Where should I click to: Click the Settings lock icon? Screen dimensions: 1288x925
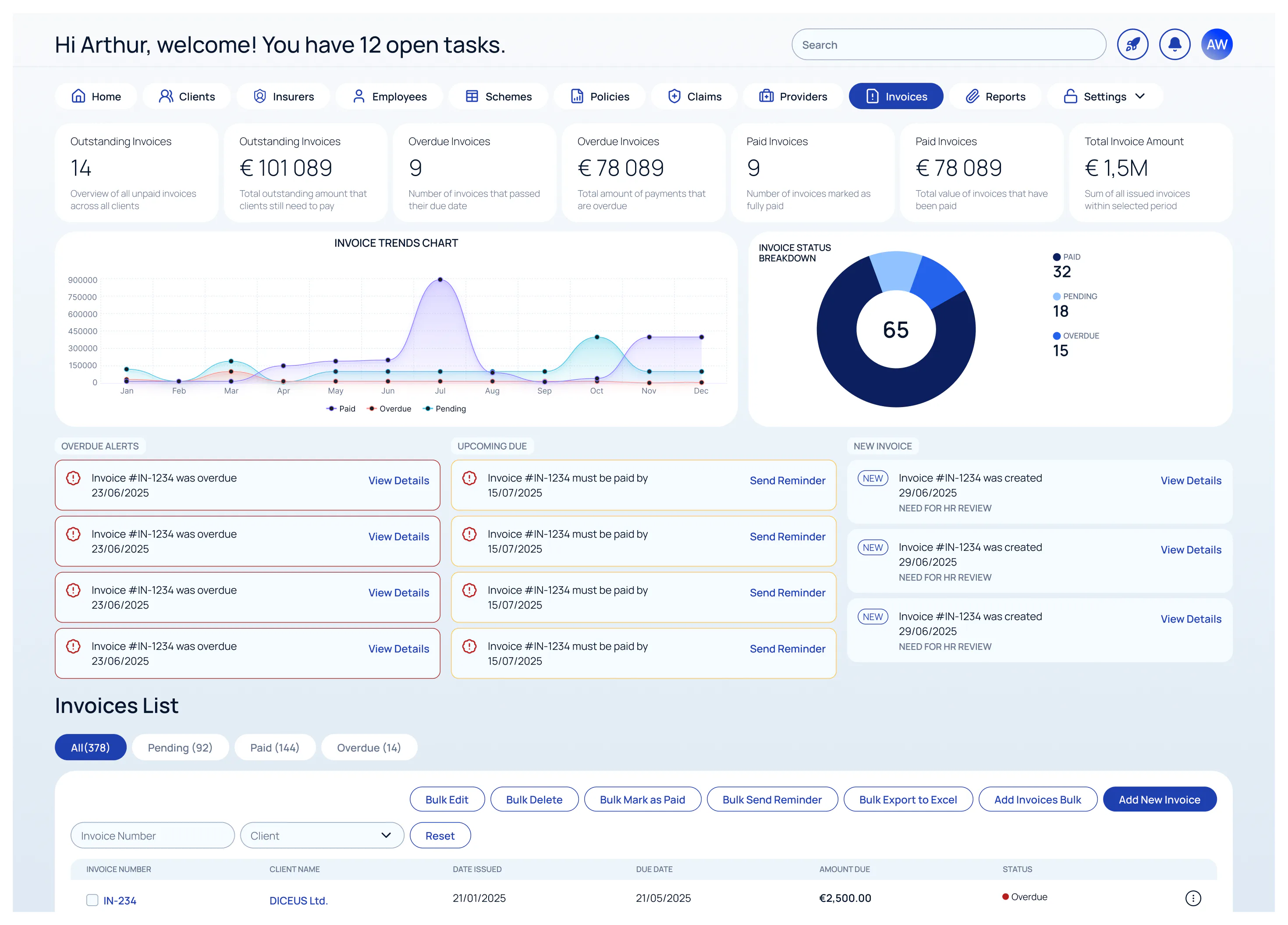[1071, 96]
